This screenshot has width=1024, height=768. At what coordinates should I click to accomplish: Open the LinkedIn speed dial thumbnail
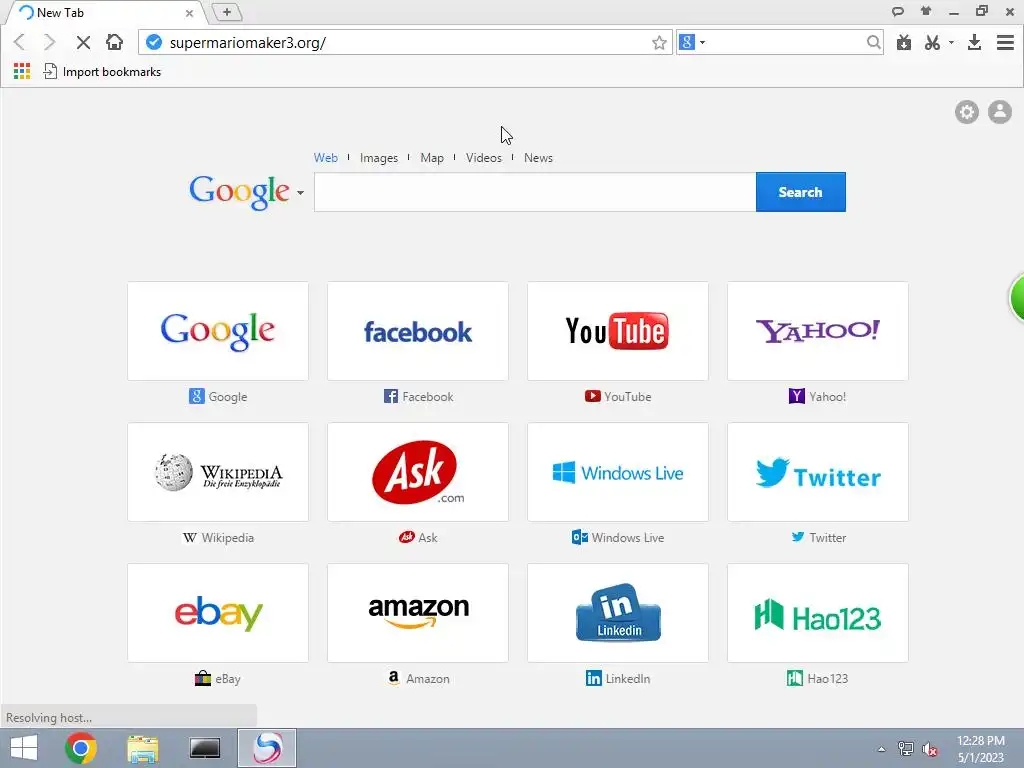click(618, 613)
